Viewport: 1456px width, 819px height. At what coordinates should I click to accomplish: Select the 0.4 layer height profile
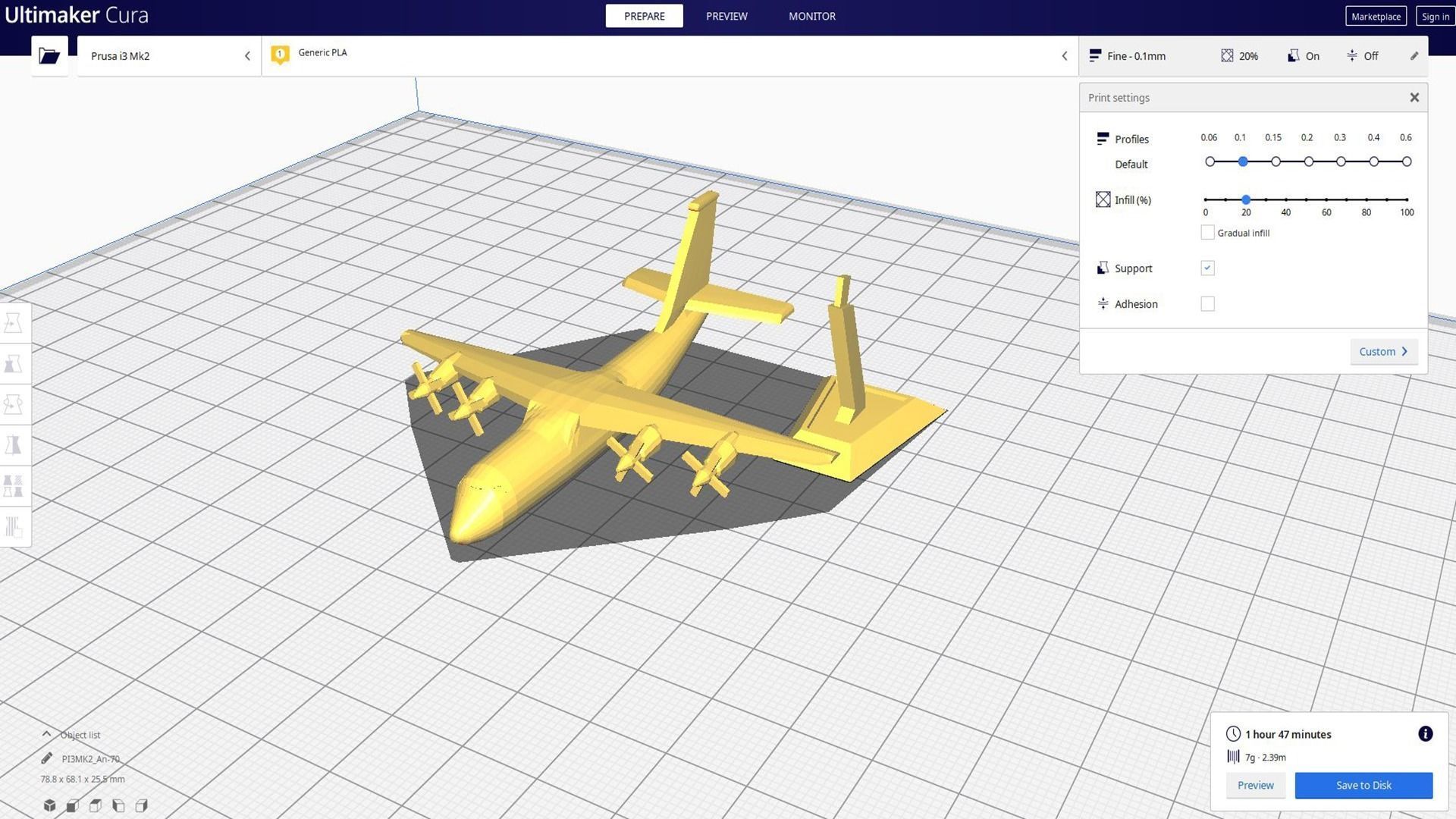[x=1374, y=162]
